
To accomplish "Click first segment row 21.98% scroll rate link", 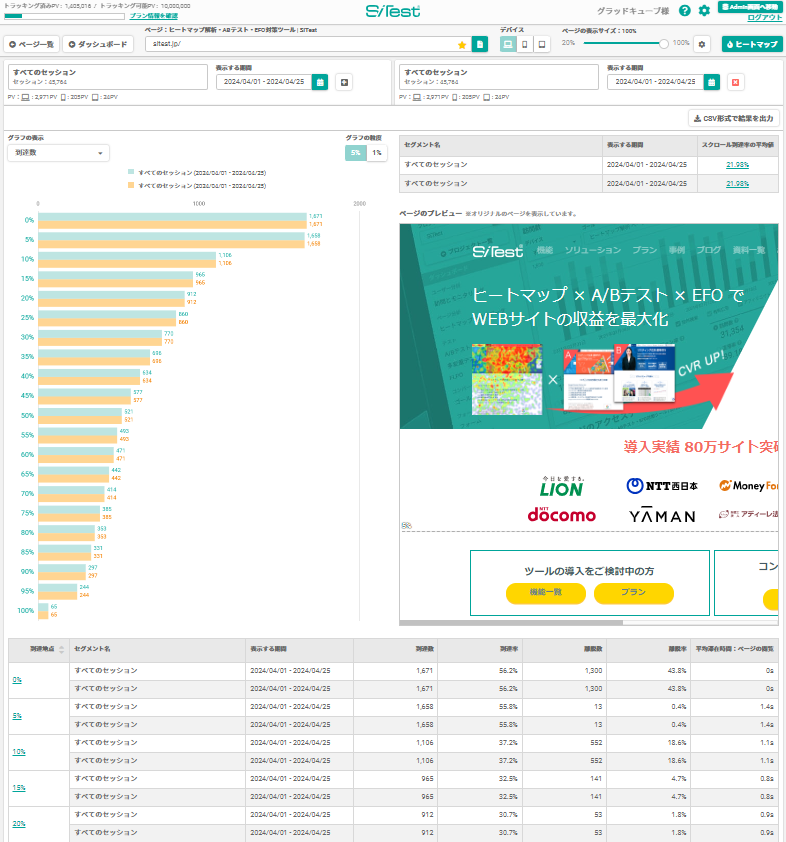I will (737, 165).
